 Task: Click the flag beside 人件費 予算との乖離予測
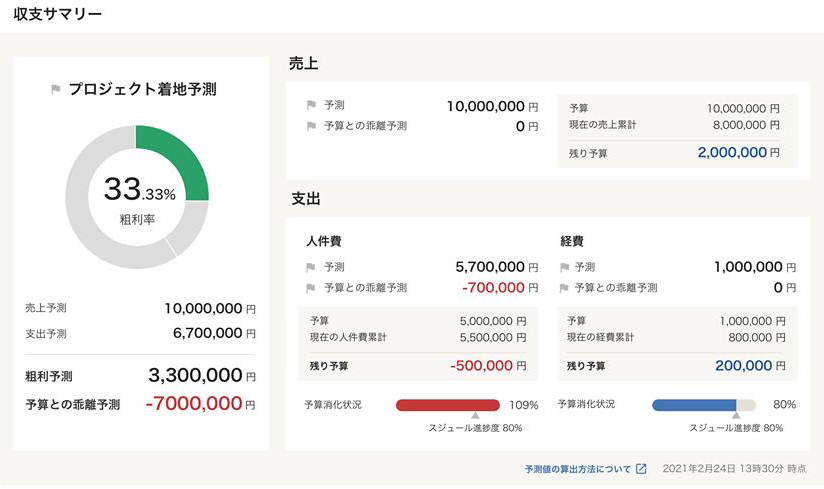311,288
